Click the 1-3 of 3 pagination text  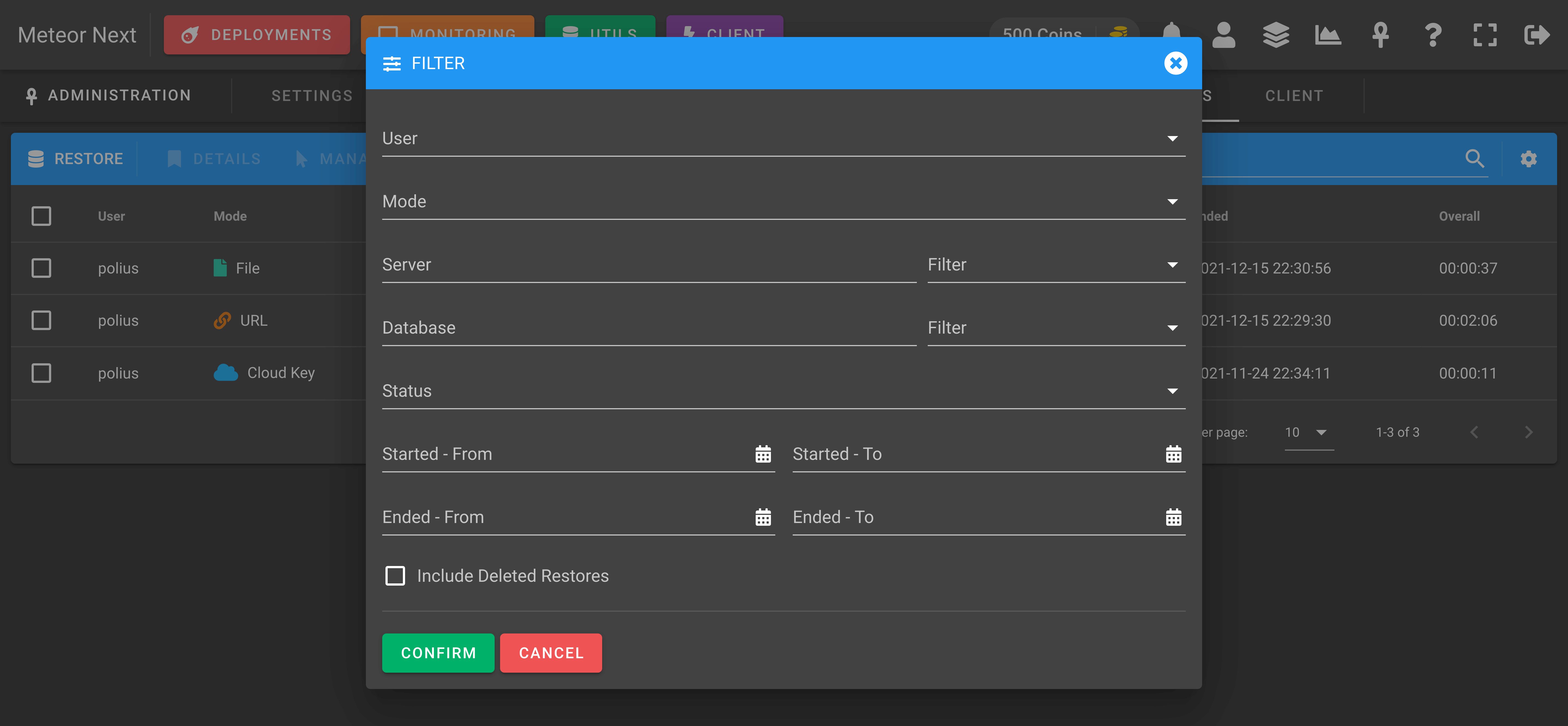point(1398,432)
